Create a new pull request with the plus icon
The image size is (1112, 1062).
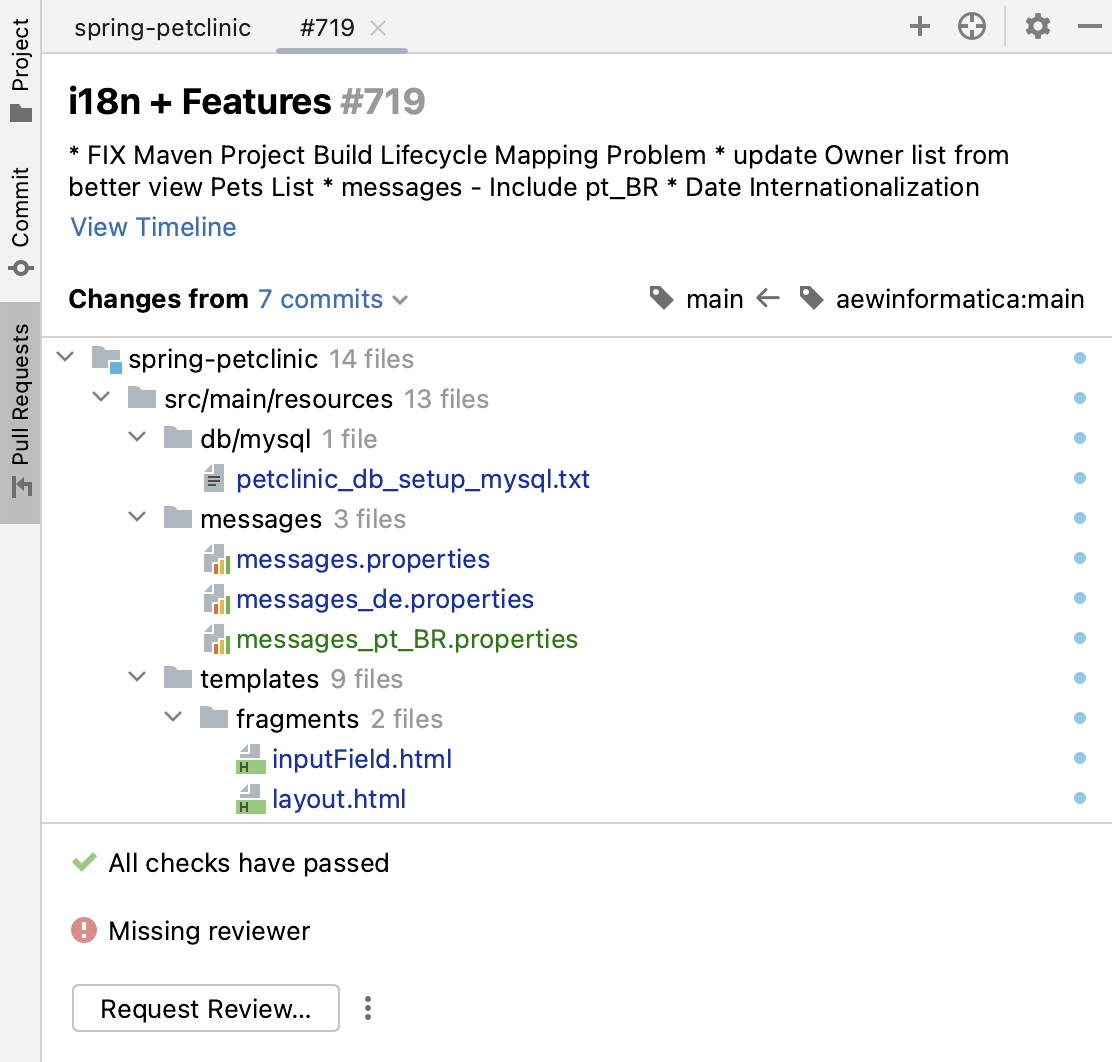[919, 26]
